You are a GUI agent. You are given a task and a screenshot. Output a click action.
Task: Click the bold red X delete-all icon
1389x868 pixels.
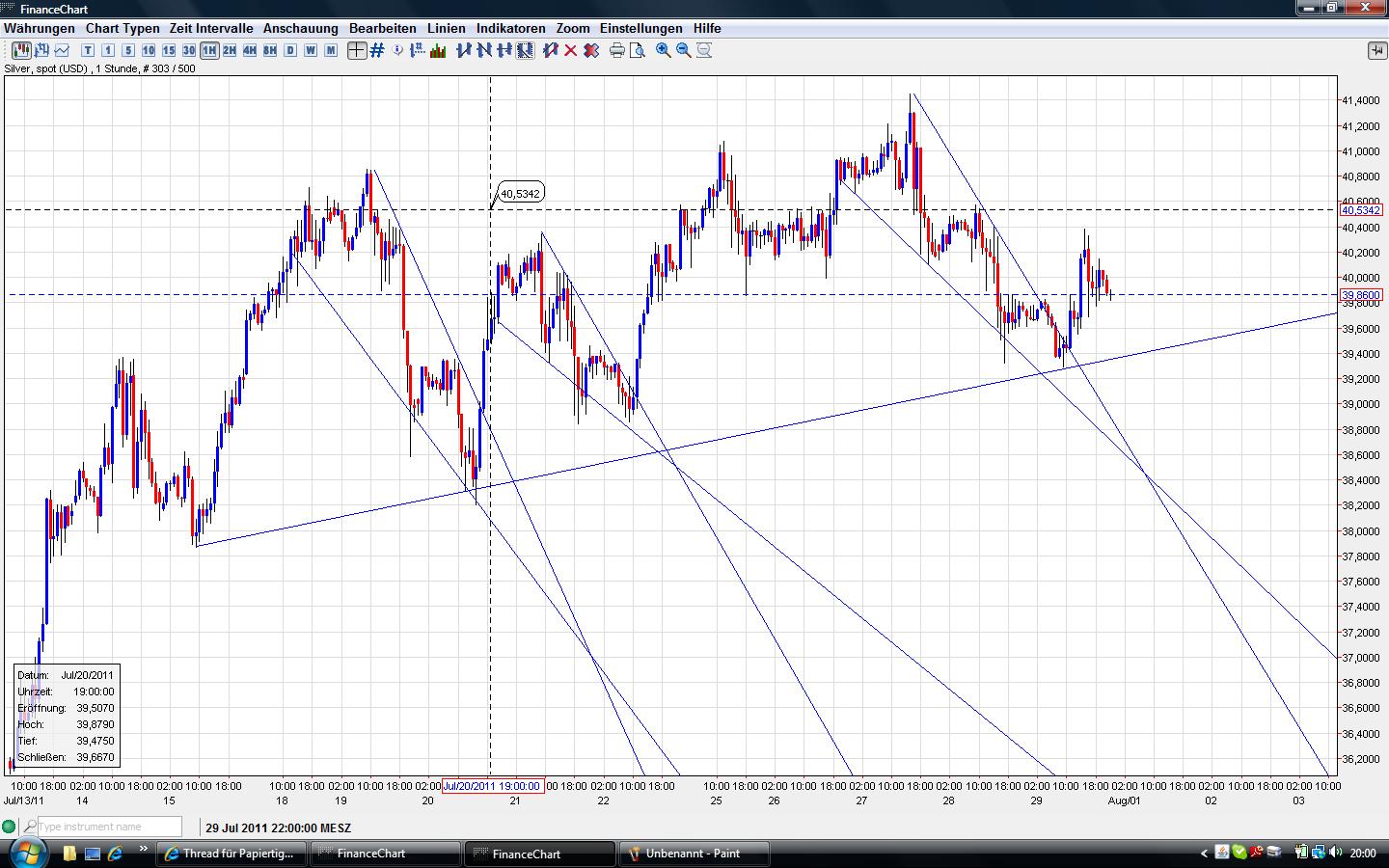[591, 50]
